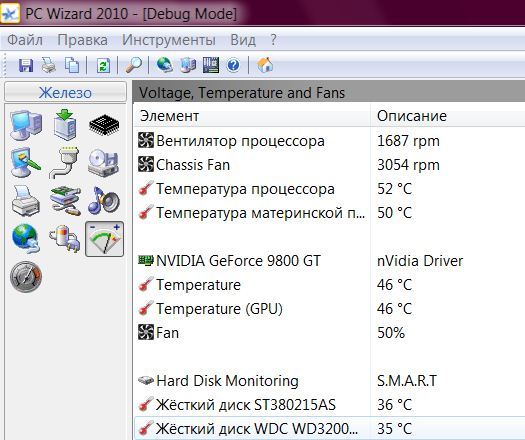
Task: Click the Save floppy disk toolbar icon
Action: [25, 65]
